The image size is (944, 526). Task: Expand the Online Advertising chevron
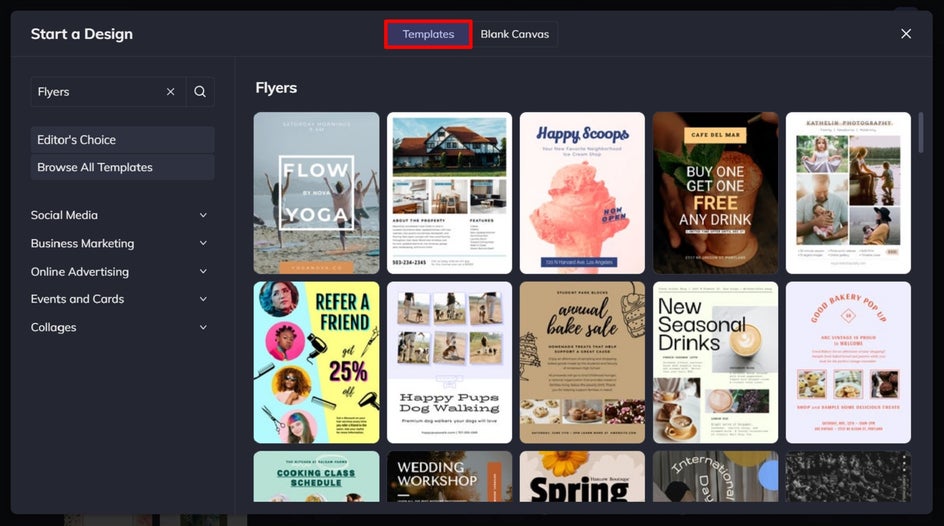click(x=203, y=271)
